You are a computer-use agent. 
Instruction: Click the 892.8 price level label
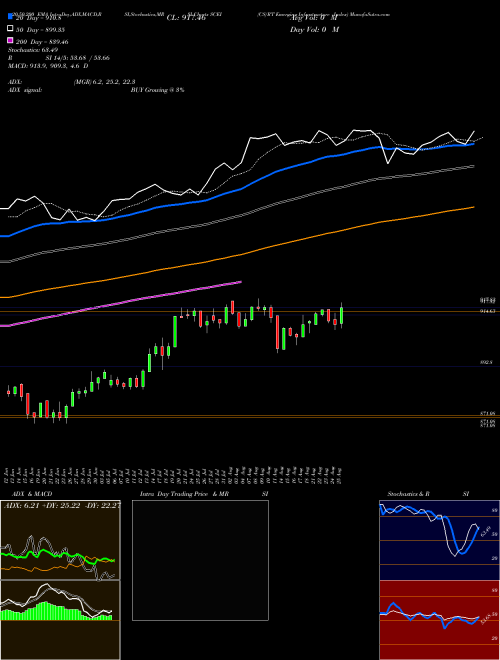tap(487, 362)
